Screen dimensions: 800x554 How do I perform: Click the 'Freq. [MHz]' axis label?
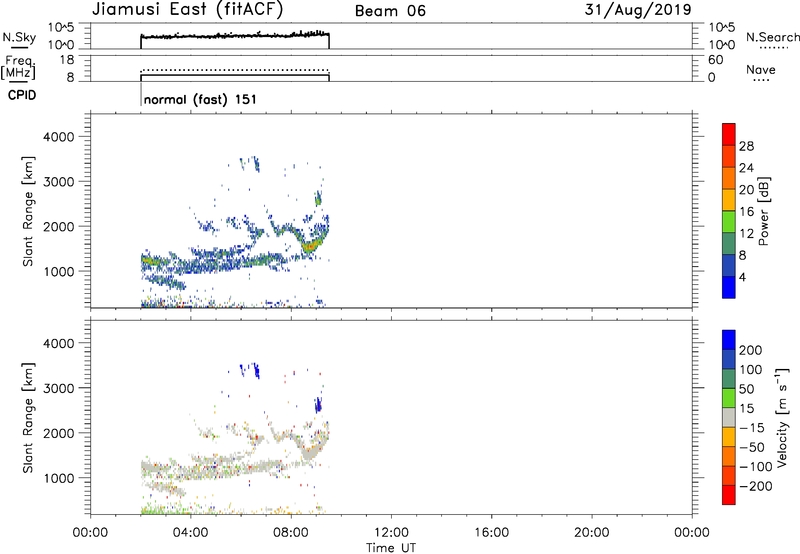click(18, 67)
